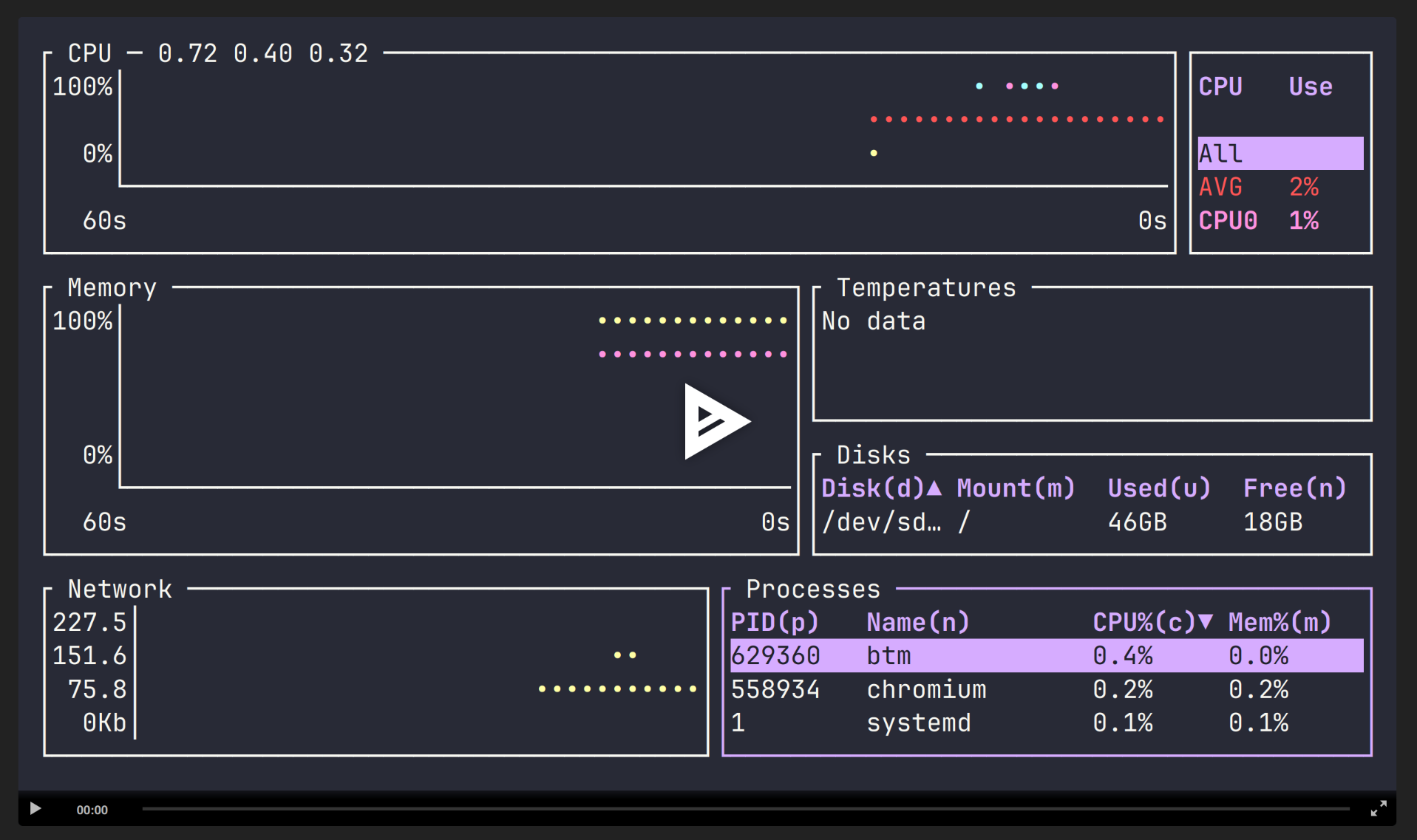Click PID 558934 in the process table

click(x=775, y=689)
